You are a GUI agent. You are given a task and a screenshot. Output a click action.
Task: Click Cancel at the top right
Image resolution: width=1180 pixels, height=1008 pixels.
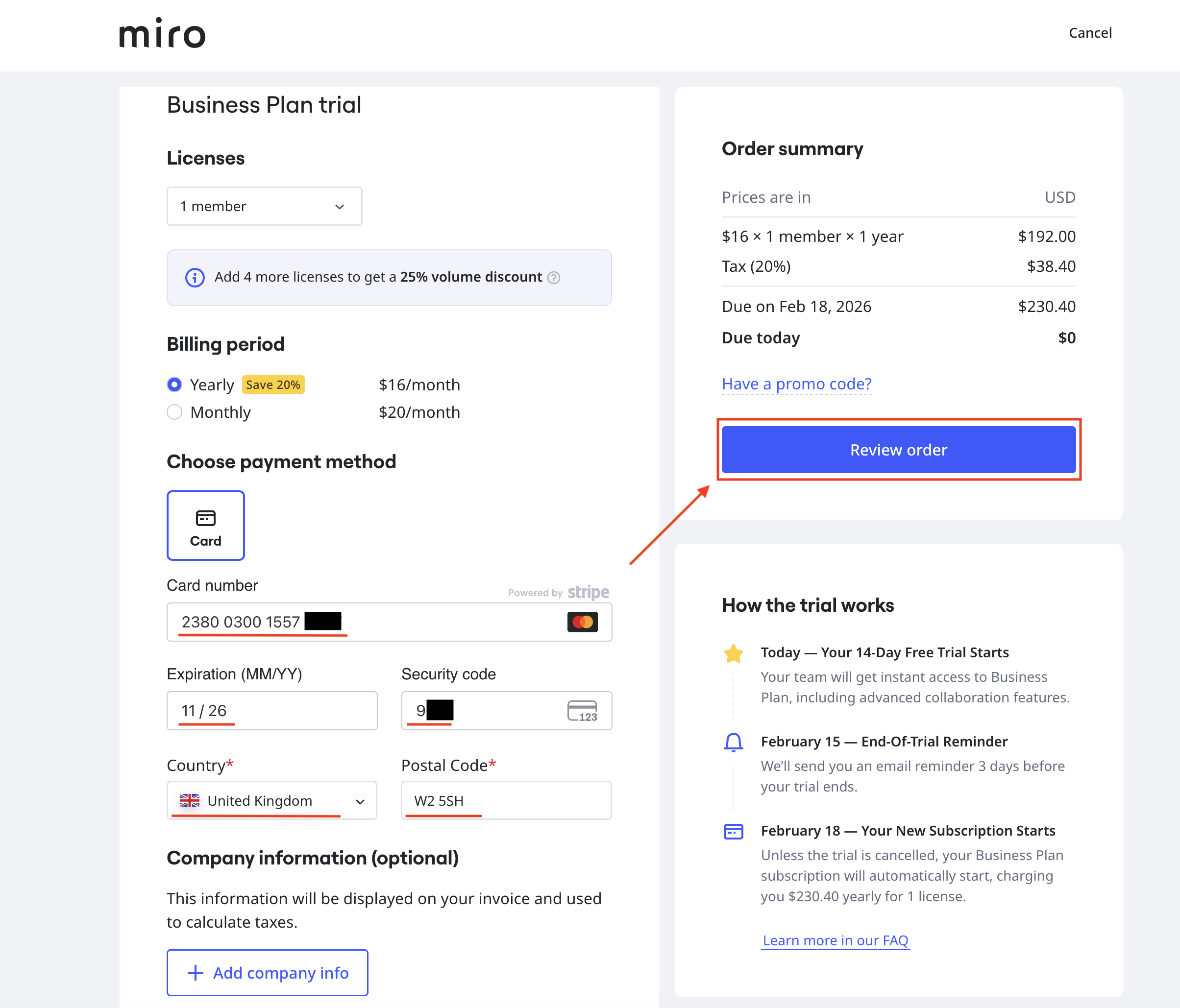point(1089,33)
